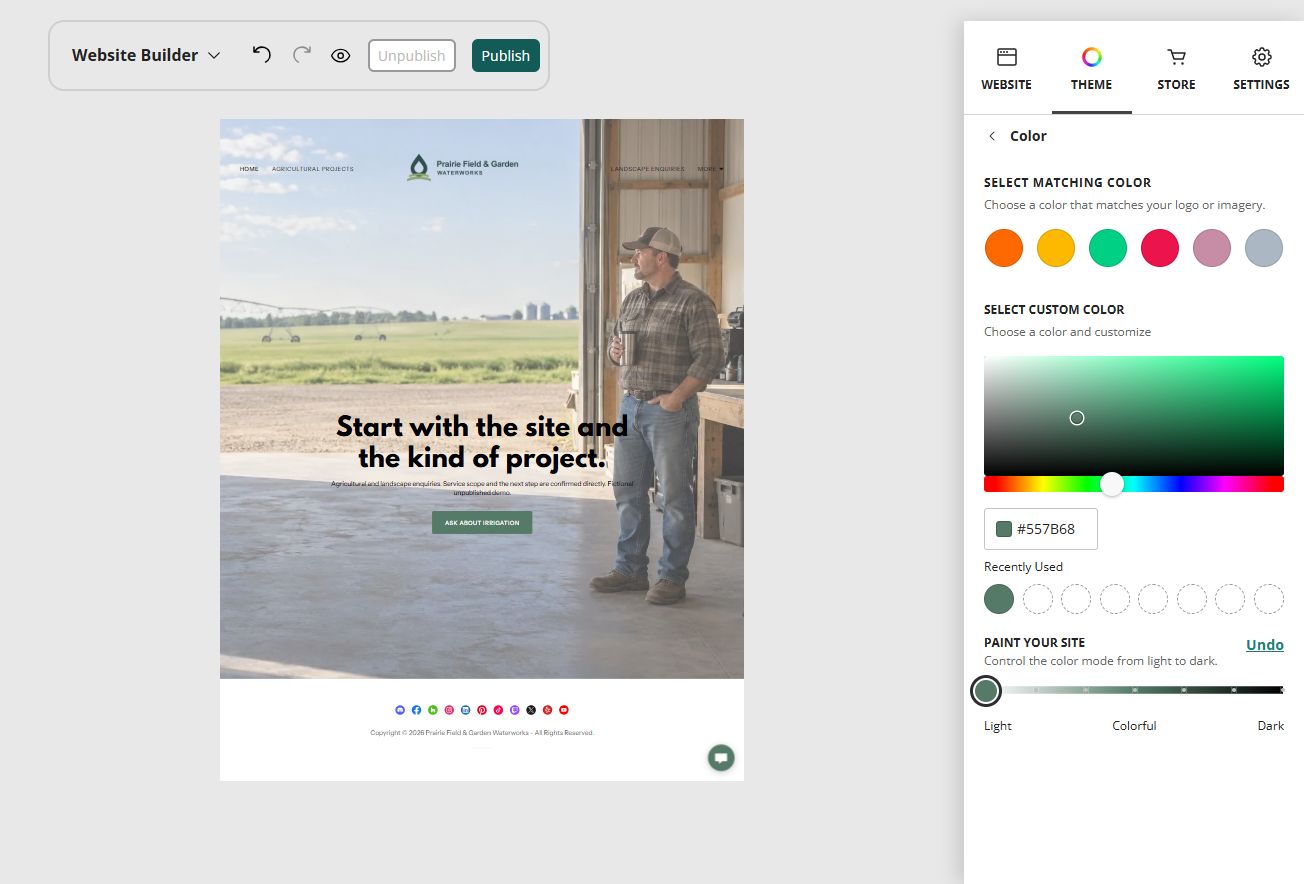Click the copyright text in the footer

(x=482, y=733)
